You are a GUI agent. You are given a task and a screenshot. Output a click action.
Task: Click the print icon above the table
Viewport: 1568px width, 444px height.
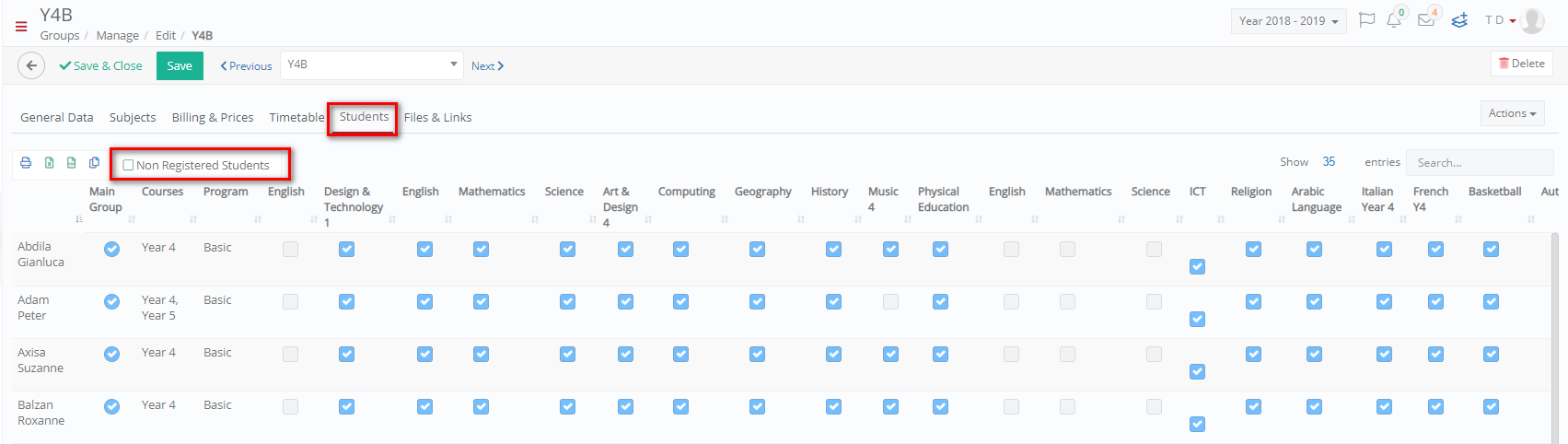tap(26, 163)
